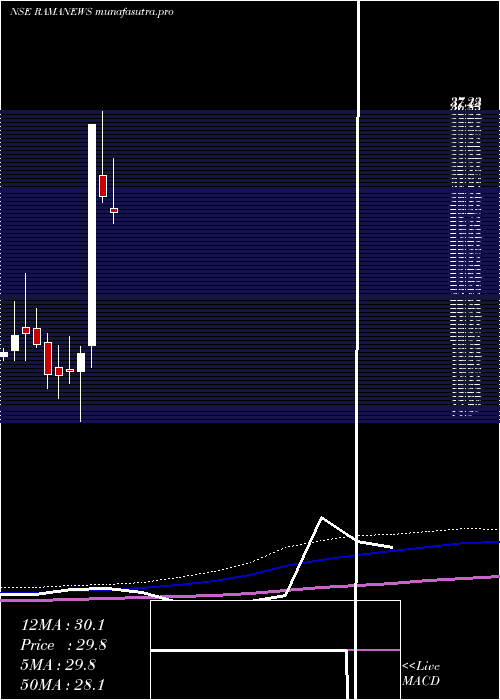
Task: Click the 12MA : 30.1 value
Action: [x=62, y=625]
